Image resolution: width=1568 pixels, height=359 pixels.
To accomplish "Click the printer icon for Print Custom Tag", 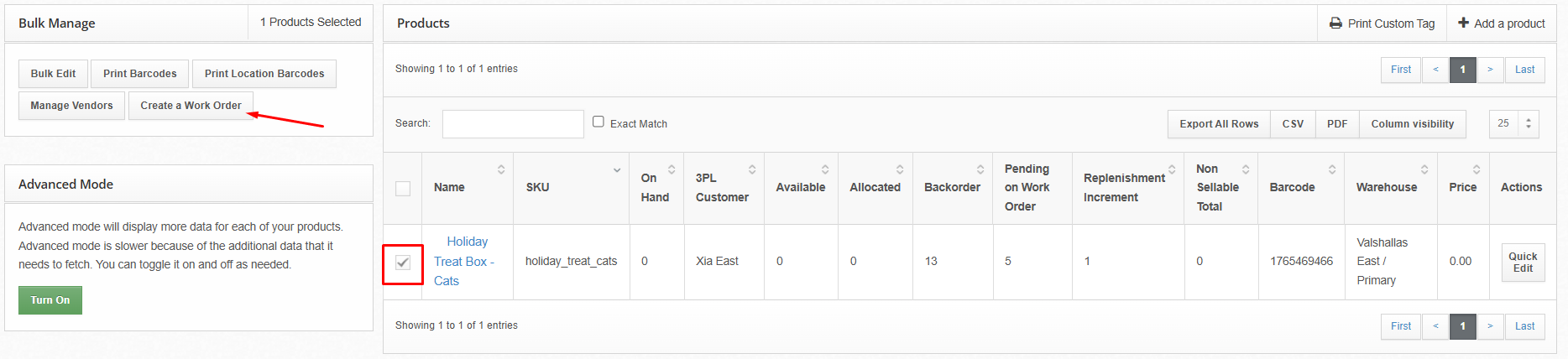I will click(1335, 23).
